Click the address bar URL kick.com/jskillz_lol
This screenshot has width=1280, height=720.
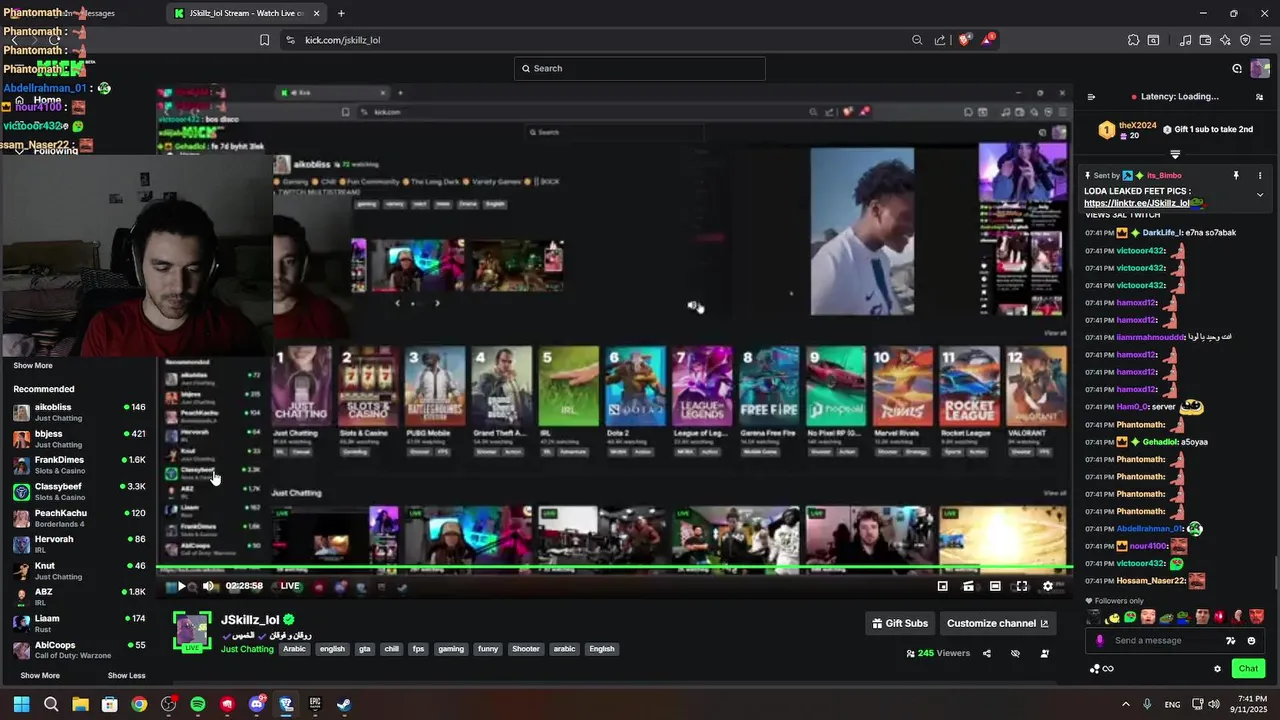click(x=342, y=40)
